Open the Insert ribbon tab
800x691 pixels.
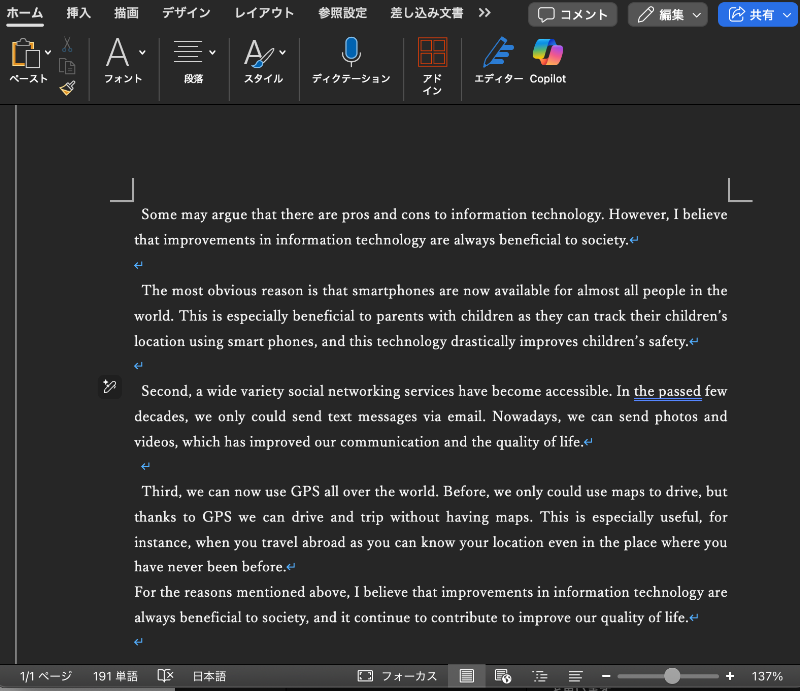tap(79, 13)
